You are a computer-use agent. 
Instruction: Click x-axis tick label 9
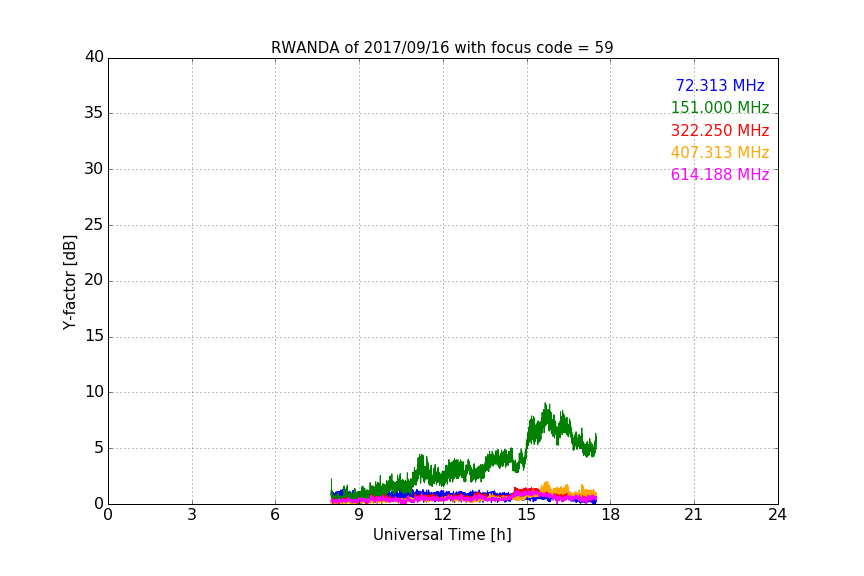click(x=359, y=515)
